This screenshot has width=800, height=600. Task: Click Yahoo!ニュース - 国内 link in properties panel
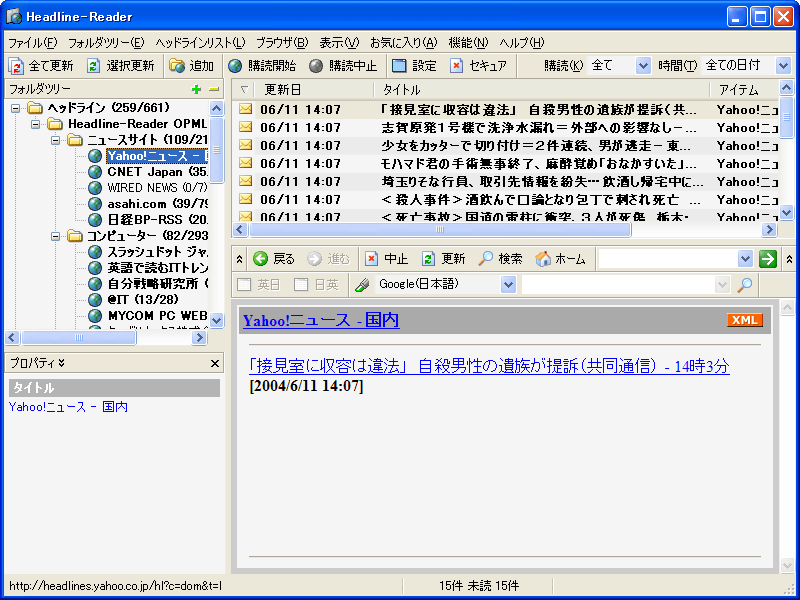[68, 407]
